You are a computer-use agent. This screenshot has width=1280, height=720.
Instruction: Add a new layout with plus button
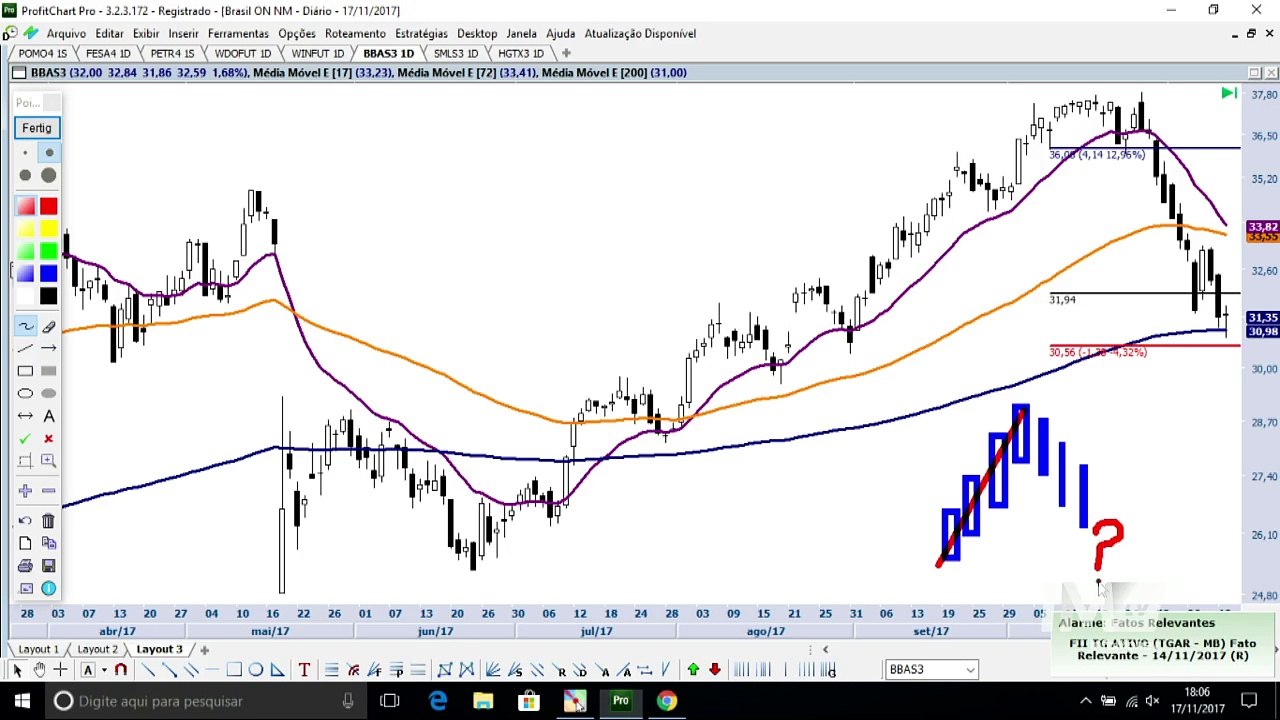point(204,650)
